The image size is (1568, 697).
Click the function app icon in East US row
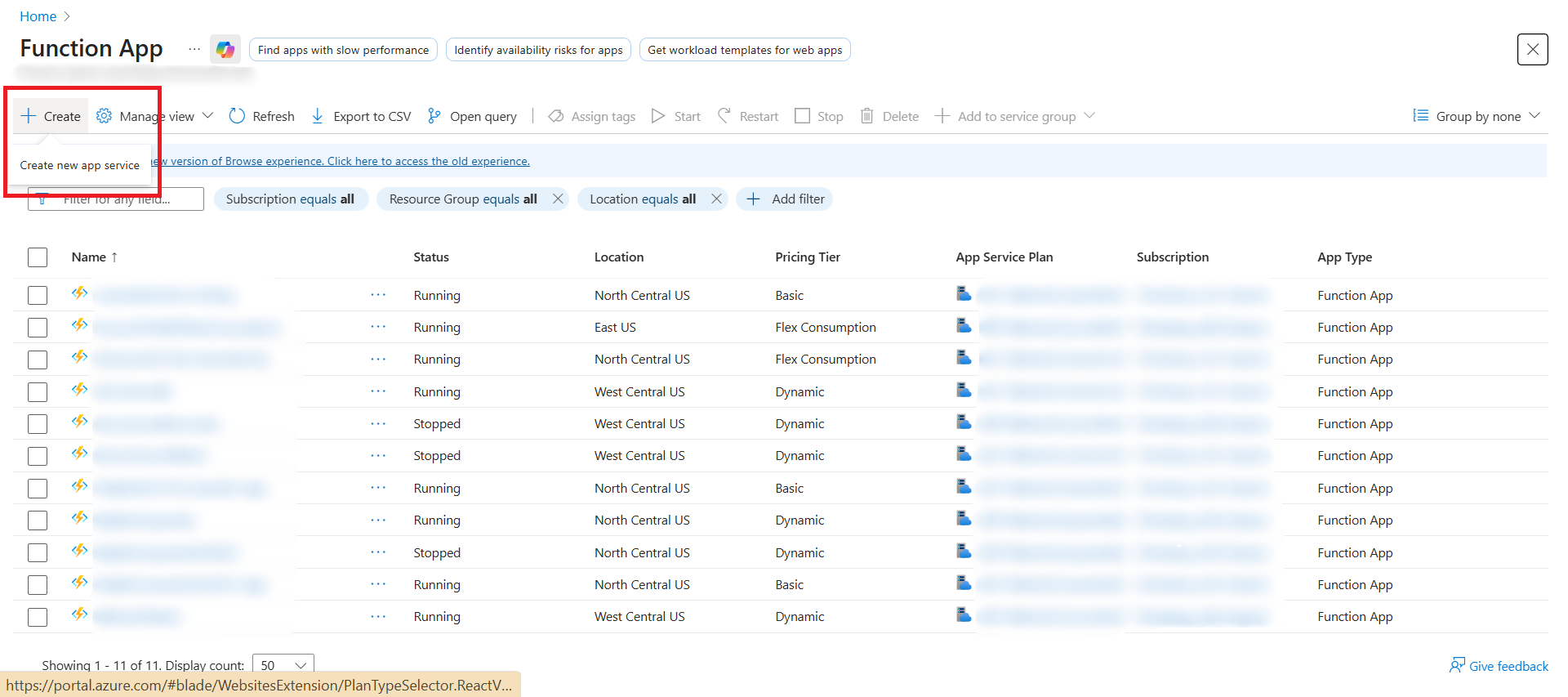[x=79, y=325]
